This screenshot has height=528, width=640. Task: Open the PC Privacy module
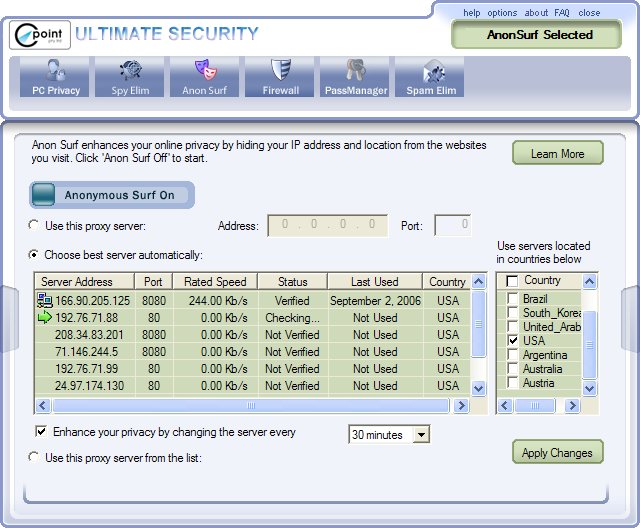click(55, 77)
